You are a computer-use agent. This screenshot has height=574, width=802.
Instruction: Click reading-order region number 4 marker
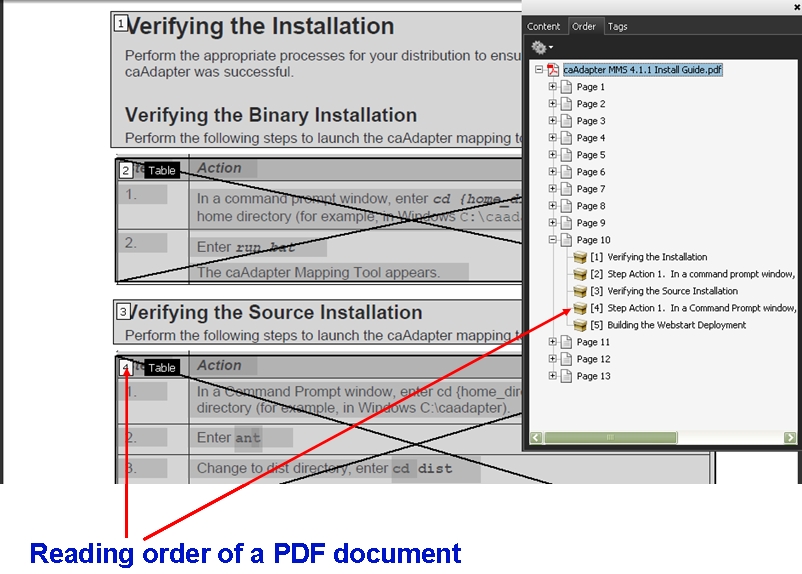125,368
